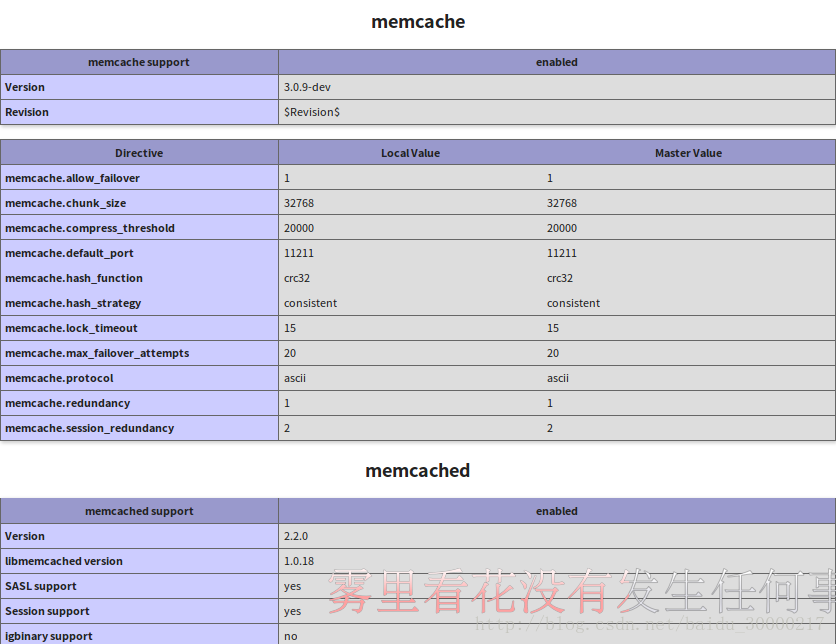This screenshot has height=644, width=836.
Task: Select the 'Session support' row label
Action: [47, 611]
